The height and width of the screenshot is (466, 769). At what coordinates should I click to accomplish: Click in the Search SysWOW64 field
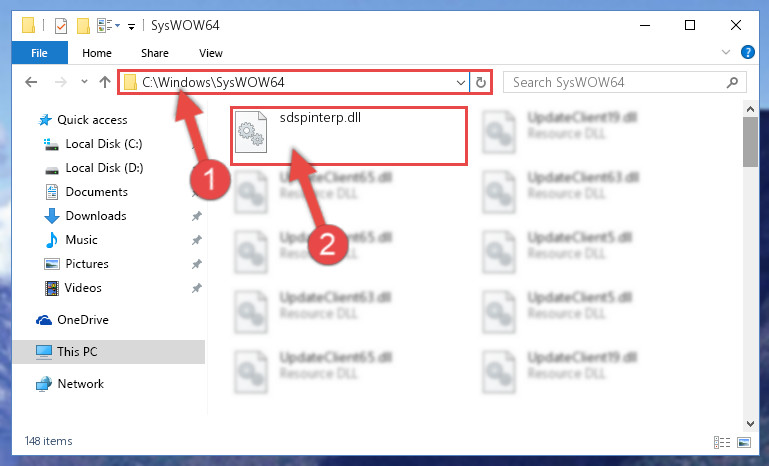(x=617, y=82)
